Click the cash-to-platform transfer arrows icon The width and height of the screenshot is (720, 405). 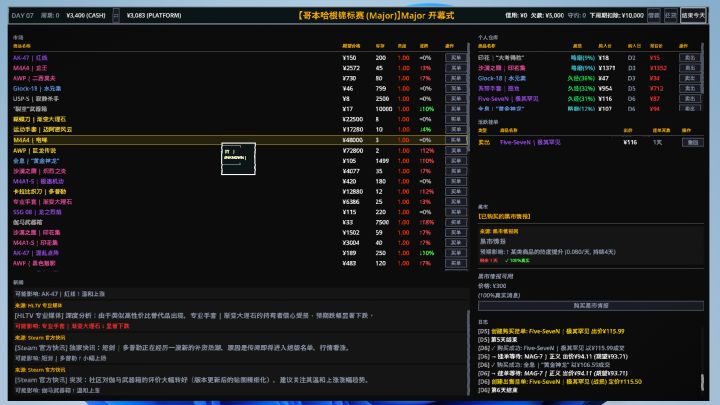tap(116, 15)
